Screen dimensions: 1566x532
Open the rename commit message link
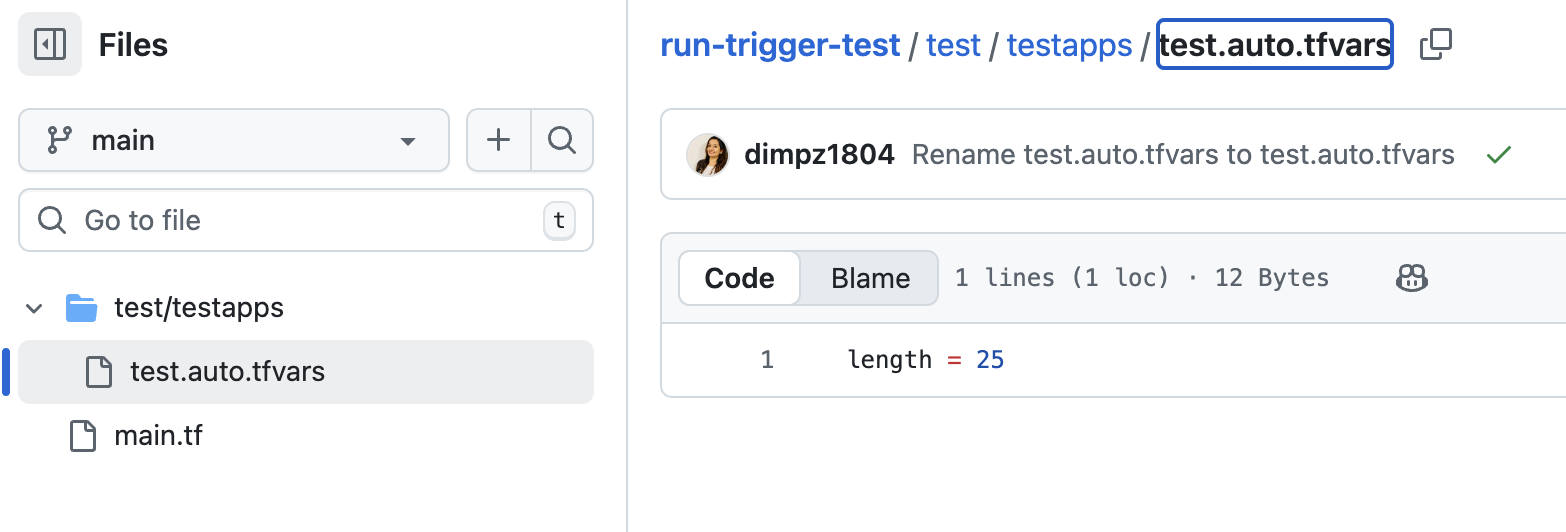point(1183,155)
